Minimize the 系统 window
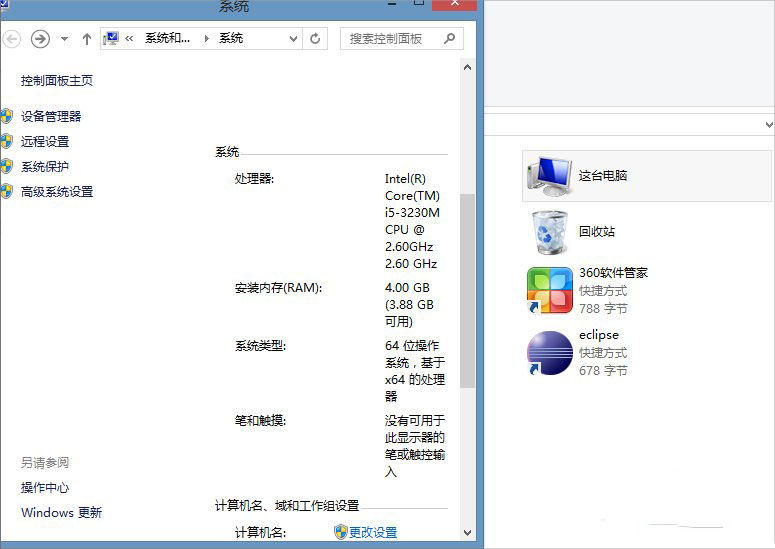The height and width of the screenshot is (549, 775). click(x=392, y=4)
